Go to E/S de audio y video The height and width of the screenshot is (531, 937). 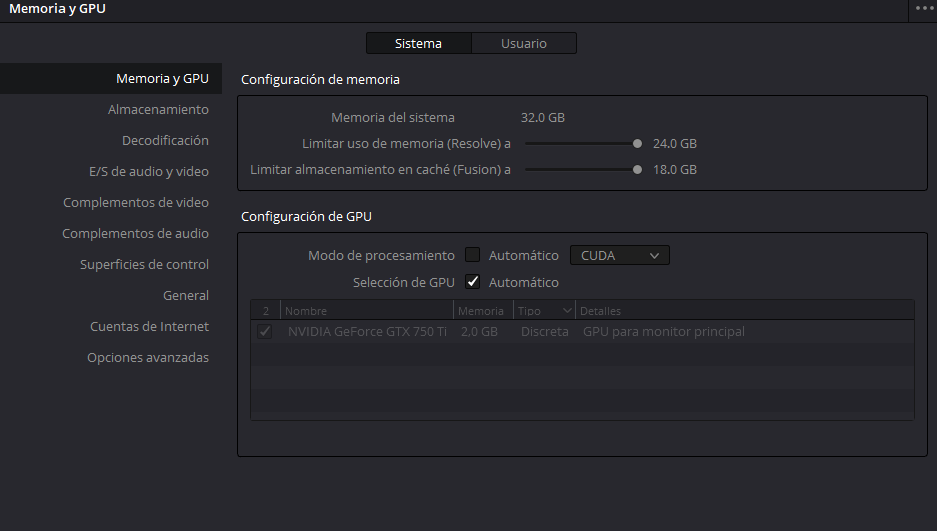pos(149,171)
